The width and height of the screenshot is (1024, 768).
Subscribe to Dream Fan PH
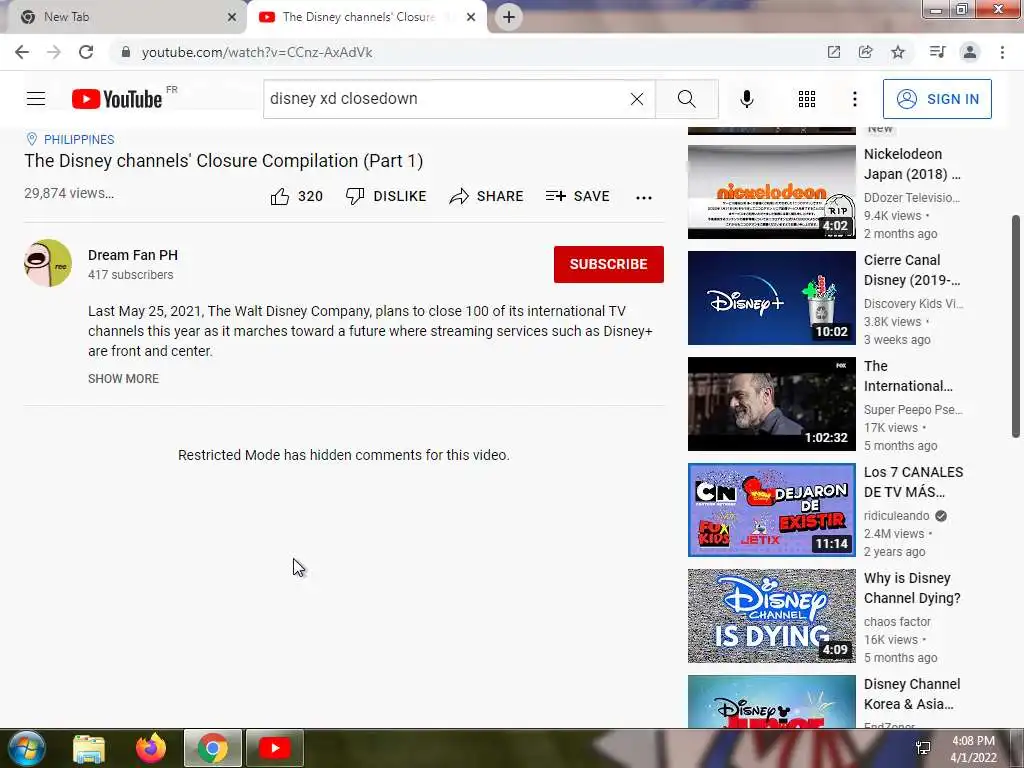(x=609, y=264)
